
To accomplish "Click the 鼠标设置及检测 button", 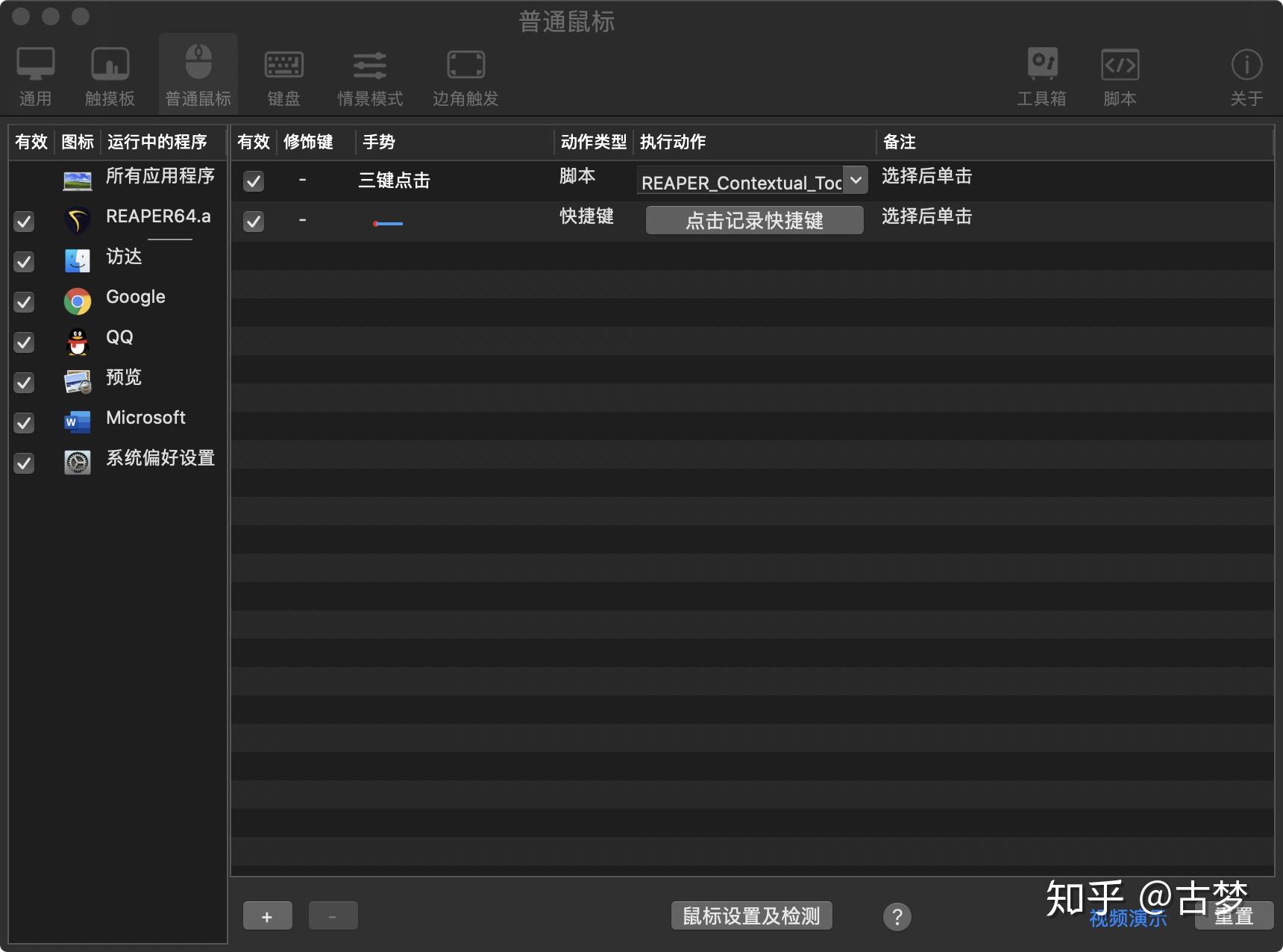I will click(750, 916).
